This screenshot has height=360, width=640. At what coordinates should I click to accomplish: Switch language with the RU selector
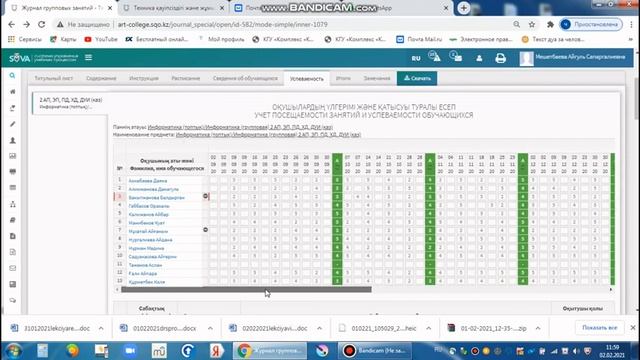(x=416, y=58)
